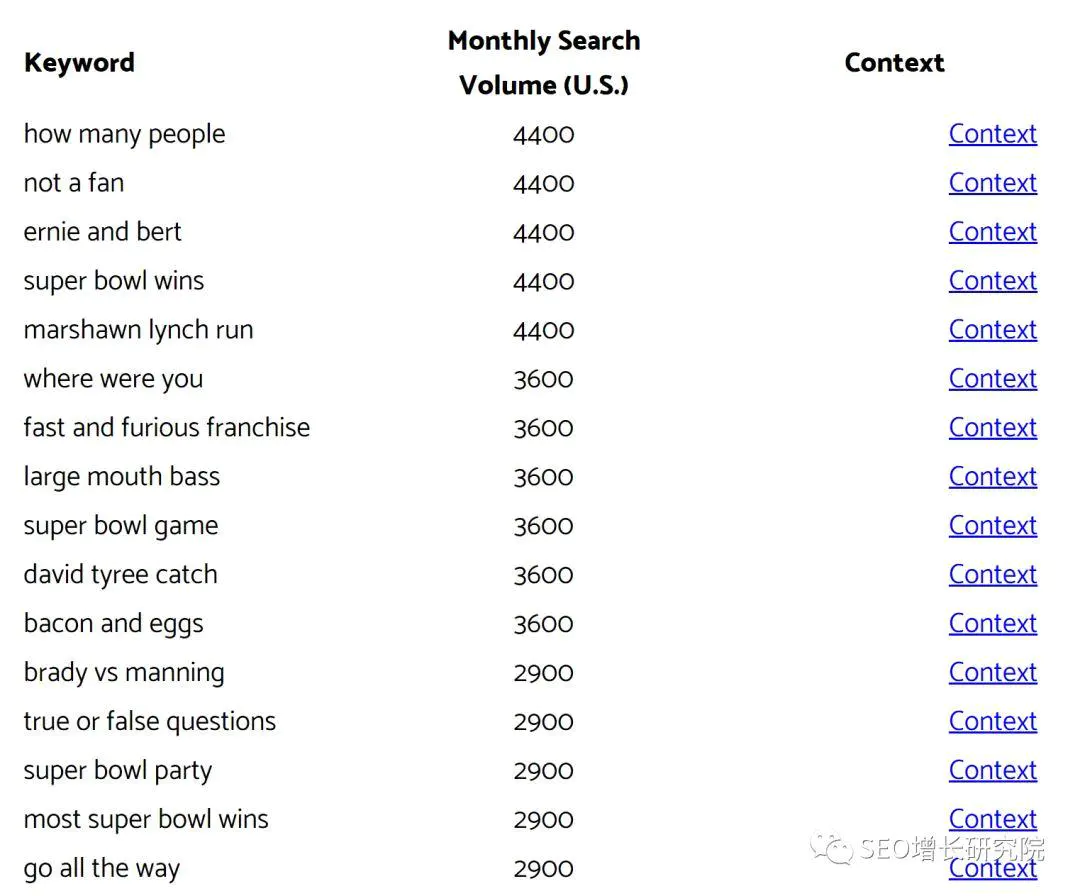This screenshot has height=896, width=1080.
Task: Open Context link for "most super bowl wins"
Action: click(x=993, y=818)
